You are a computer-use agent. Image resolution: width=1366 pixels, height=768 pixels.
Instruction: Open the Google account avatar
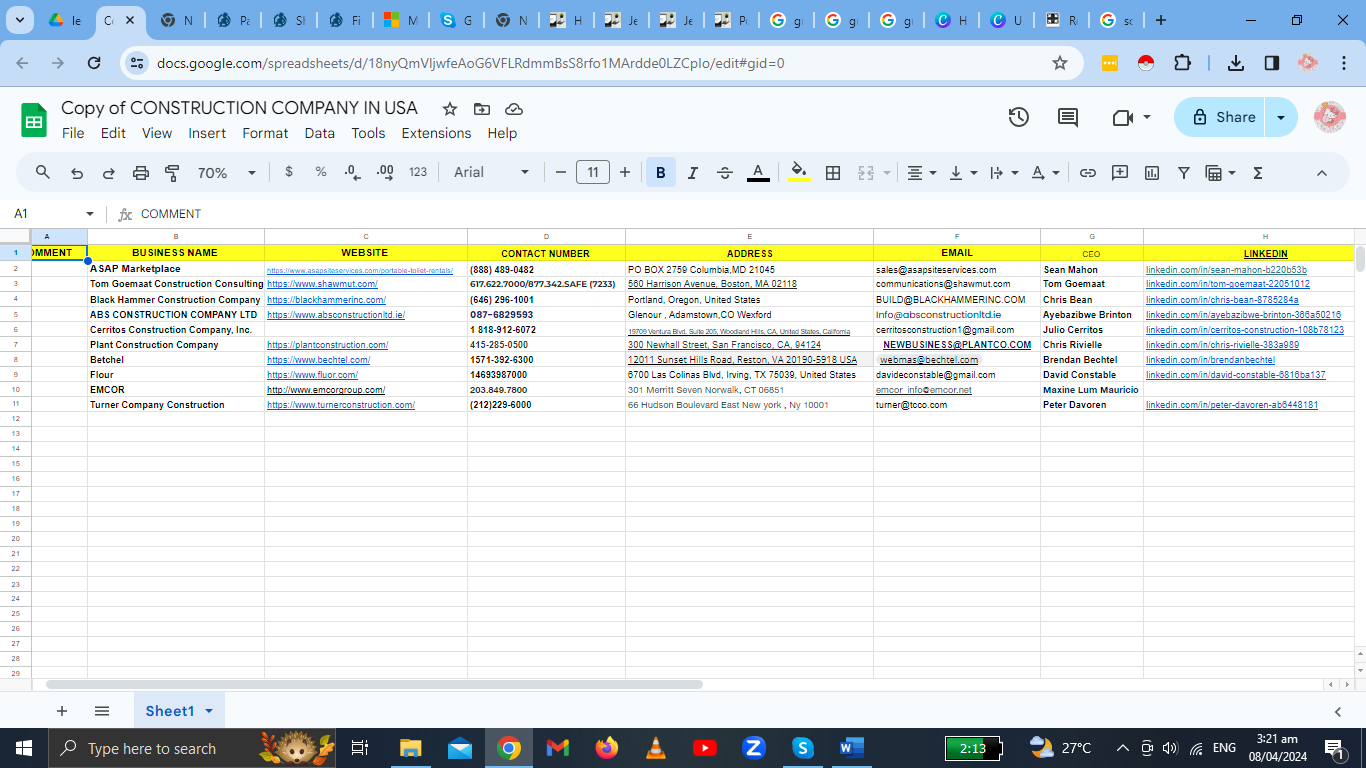click(x=1329, y=117)
